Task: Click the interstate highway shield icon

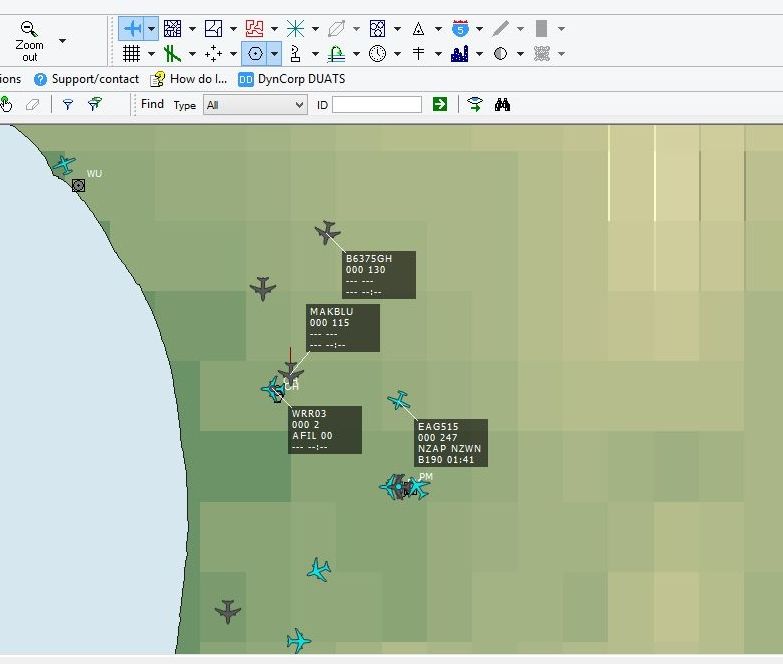Action: pyautogui.click(x=460, y=29)
